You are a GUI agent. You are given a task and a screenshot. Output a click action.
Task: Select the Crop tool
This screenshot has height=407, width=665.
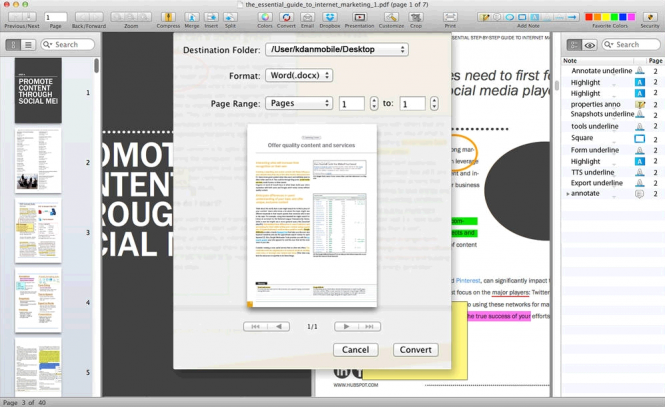[416, 18]
